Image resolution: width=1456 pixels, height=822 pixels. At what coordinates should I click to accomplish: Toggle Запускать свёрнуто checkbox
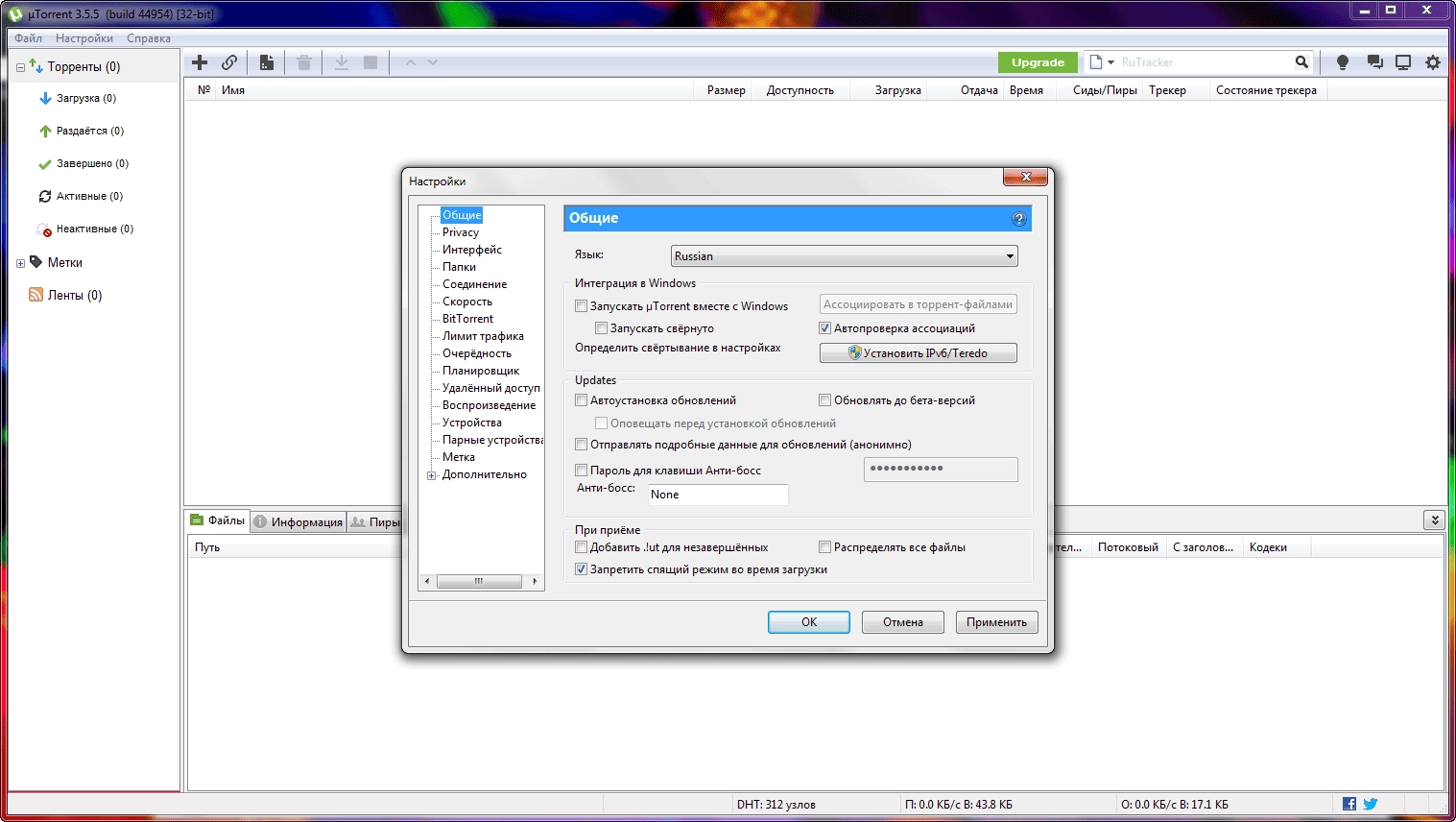pyautogui.click(x=601, y=328)
